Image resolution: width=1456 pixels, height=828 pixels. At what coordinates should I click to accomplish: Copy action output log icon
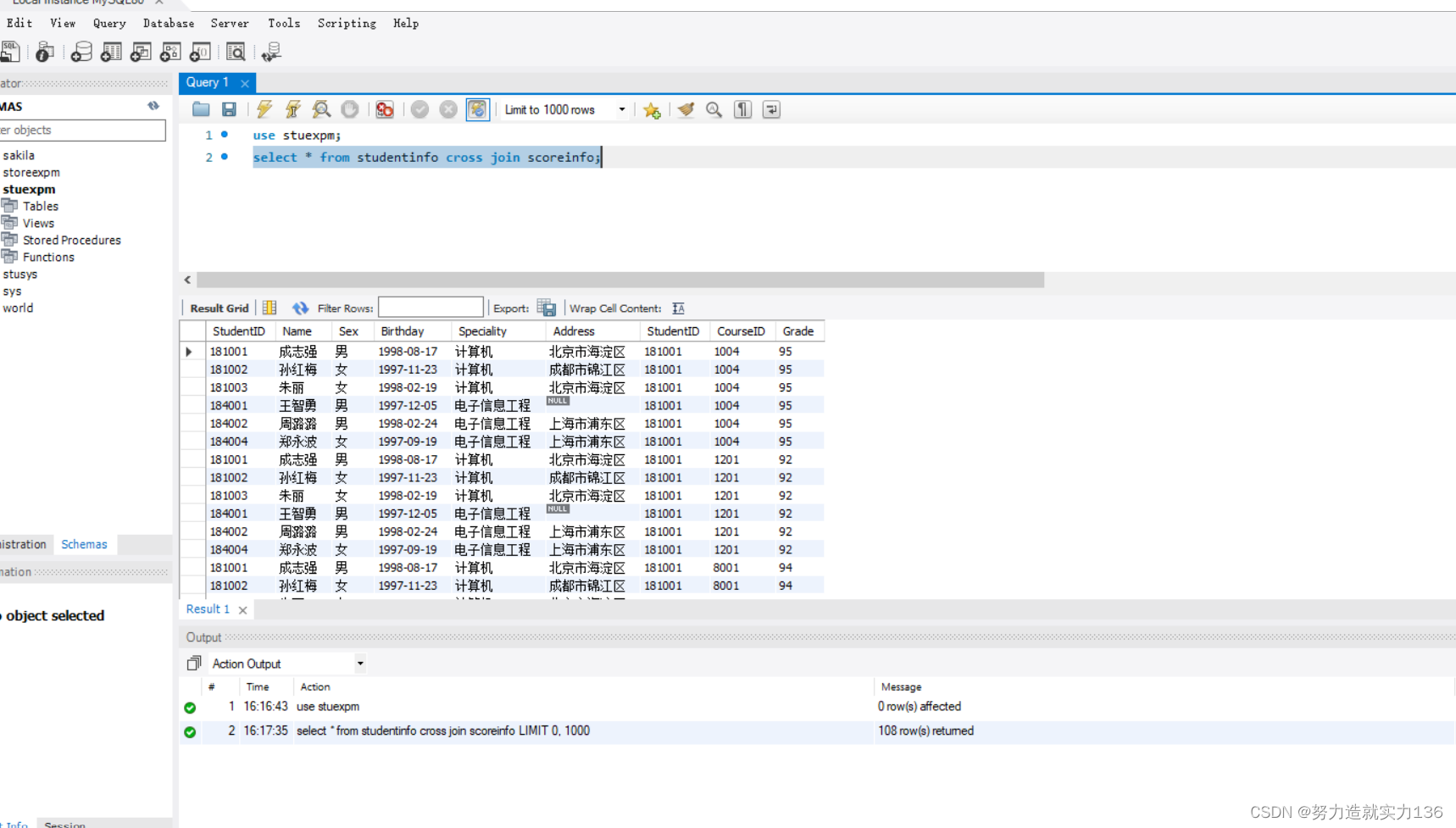coord(194,663)
